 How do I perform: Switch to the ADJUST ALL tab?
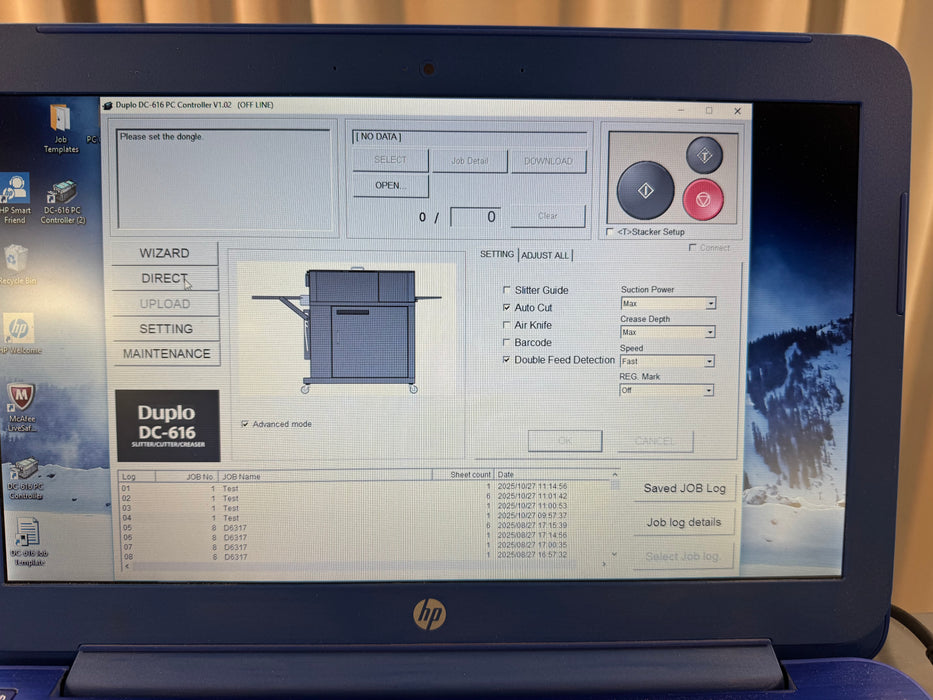545,255
